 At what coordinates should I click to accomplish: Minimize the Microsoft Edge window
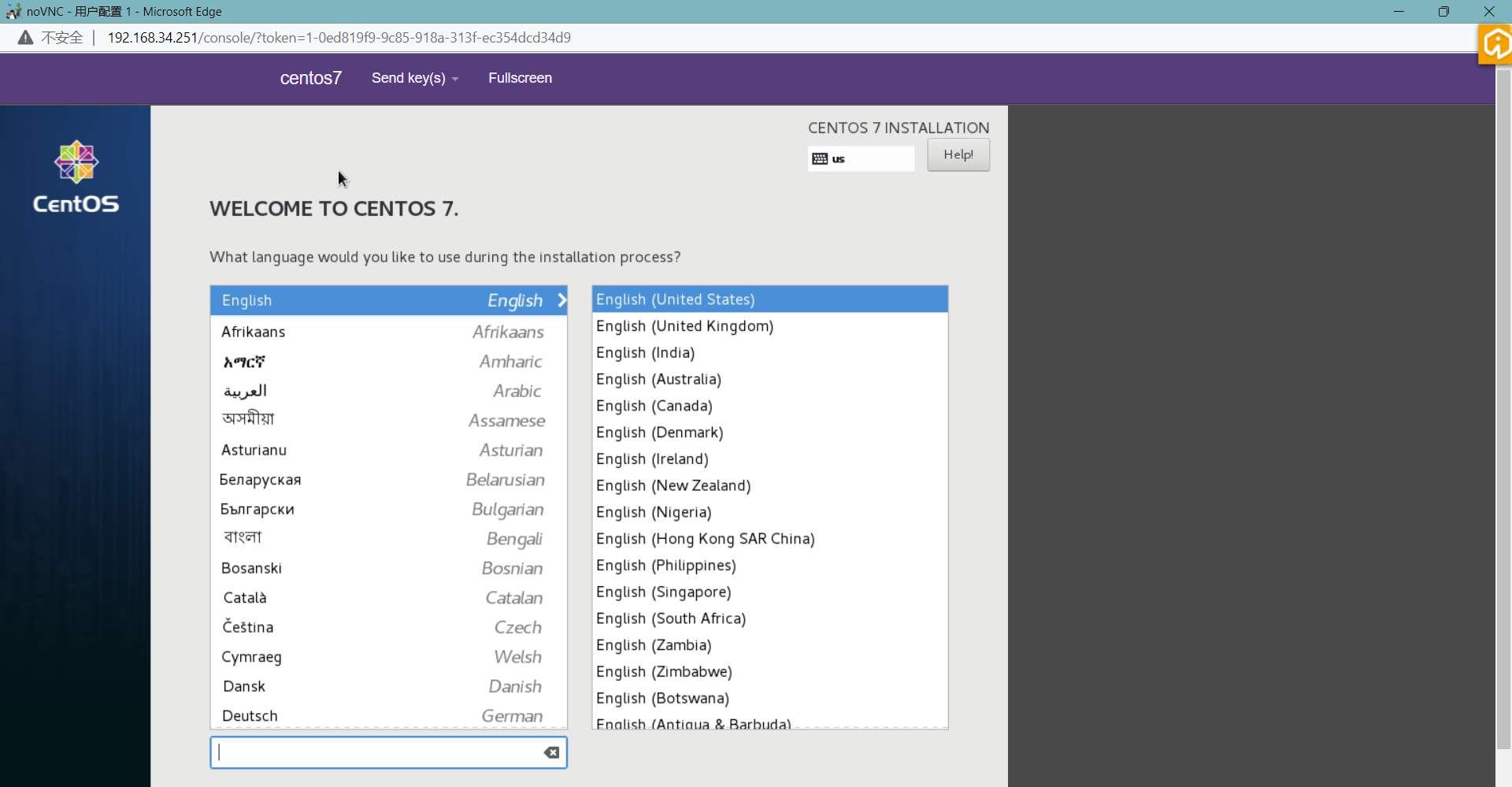coord(1399,11)
